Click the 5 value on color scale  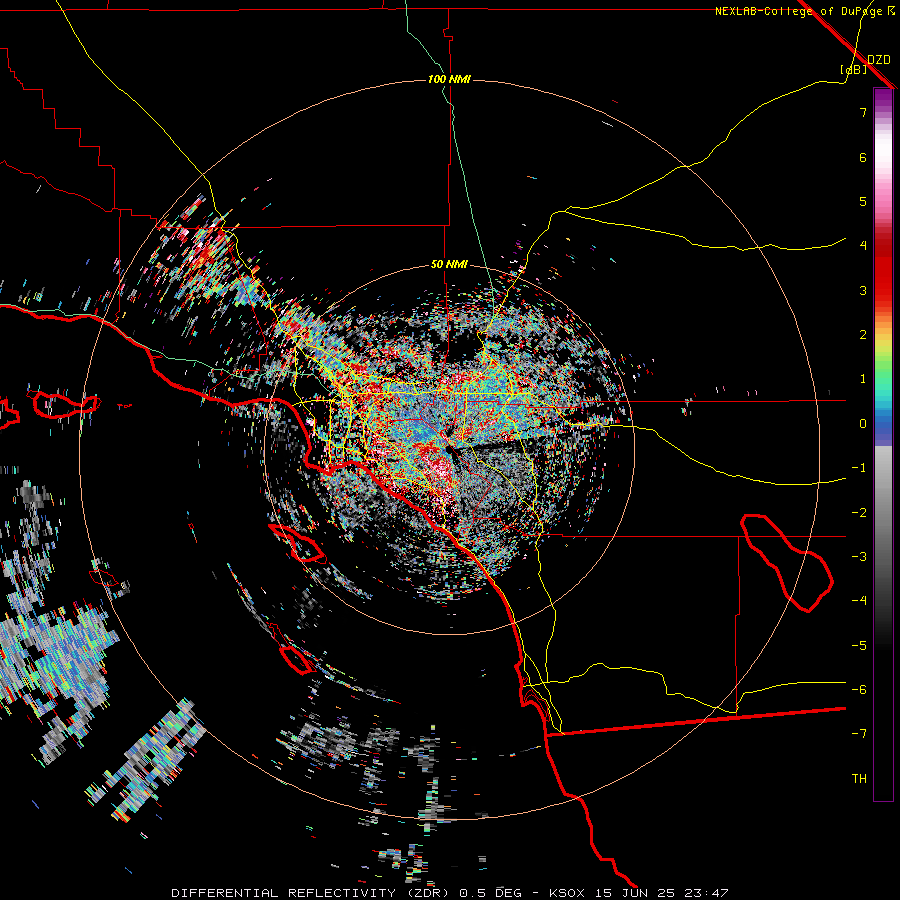(x=863, y=201)
